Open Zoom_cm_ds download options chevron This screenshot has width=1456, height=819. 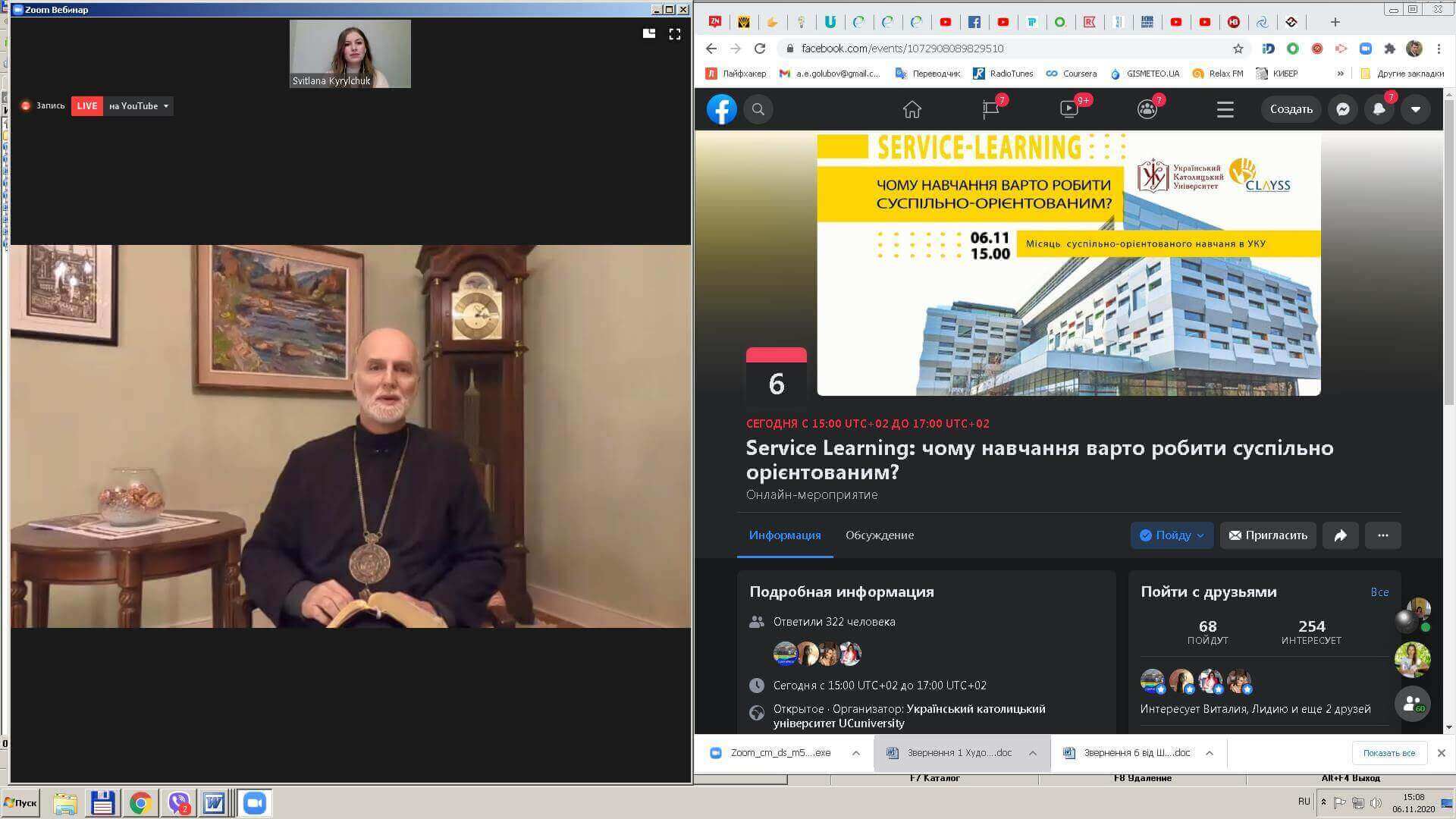pyautogui.click(x=856, y=753)
